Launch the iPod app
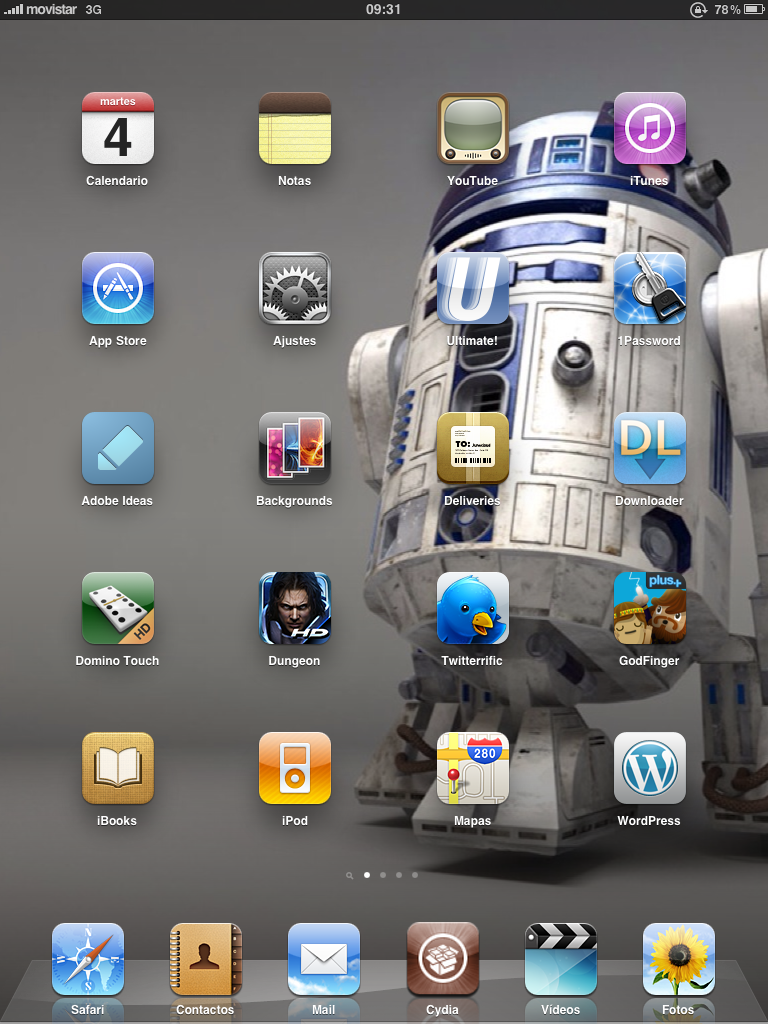 (295, 768)
